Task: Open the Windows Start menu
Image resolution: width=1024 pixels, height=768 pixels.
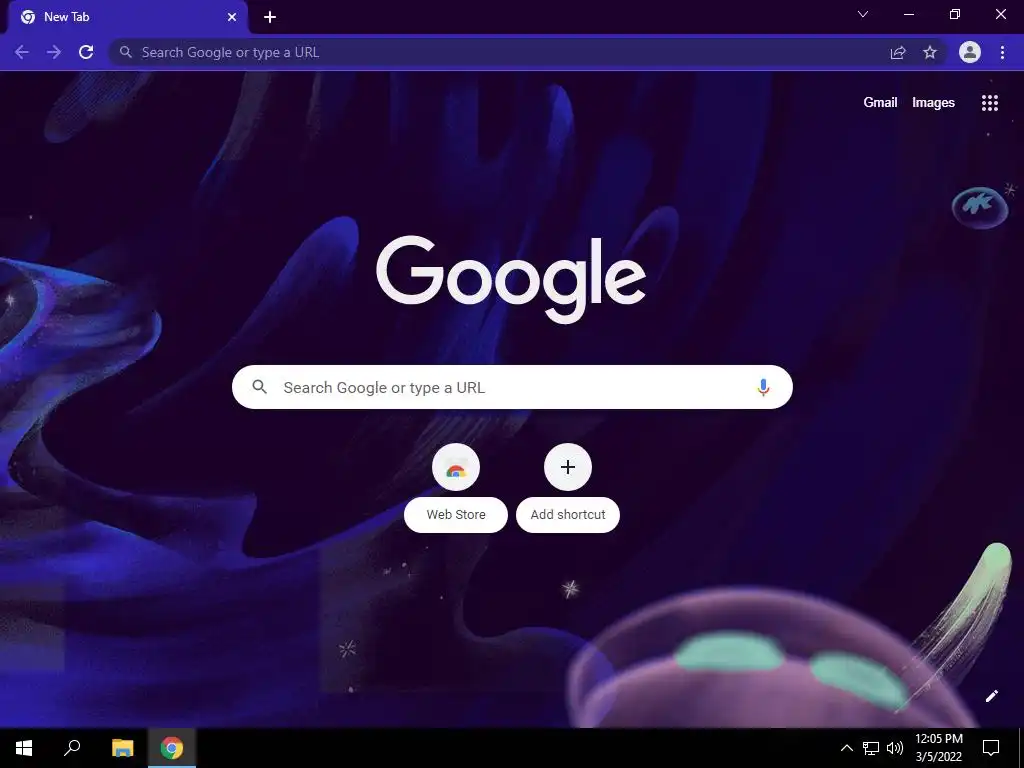Action: 24,748
